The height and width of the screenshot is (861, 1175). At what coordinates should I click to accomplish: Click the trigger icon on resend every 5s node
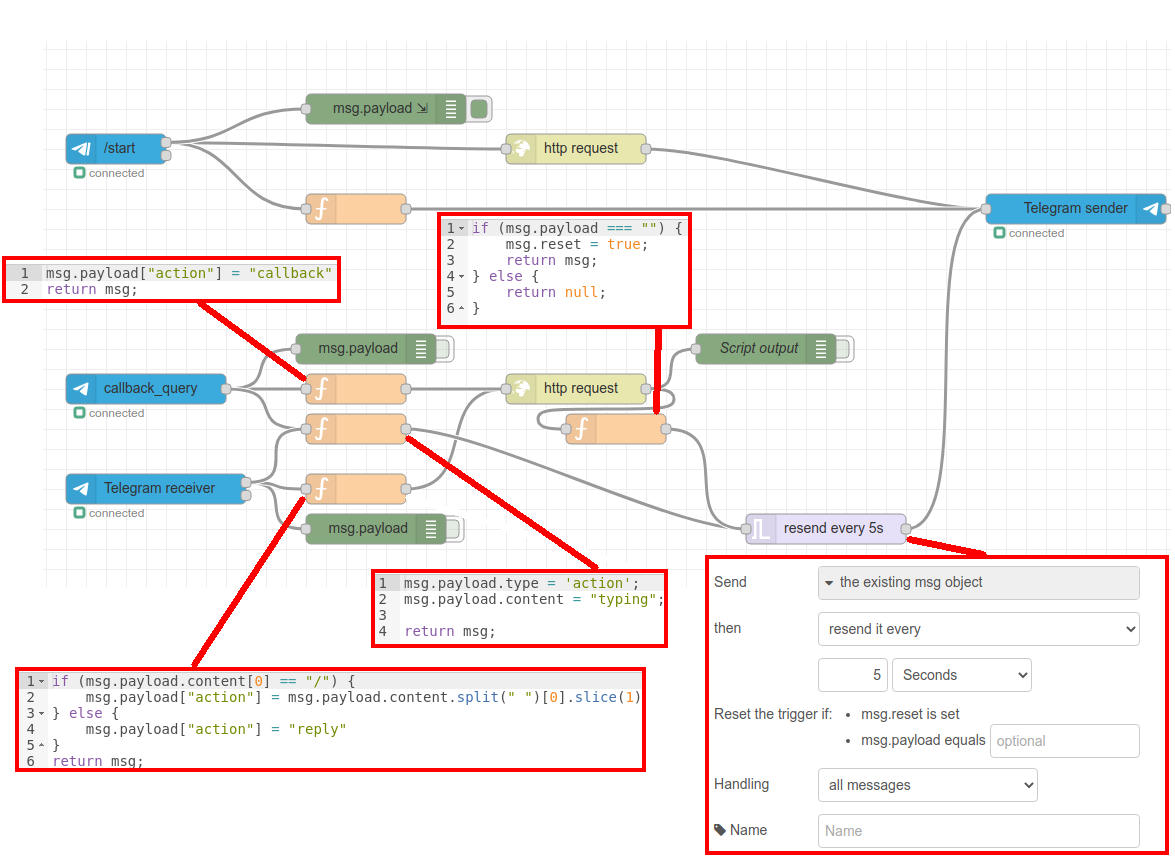pyautogui.click(x=762, y=528)
